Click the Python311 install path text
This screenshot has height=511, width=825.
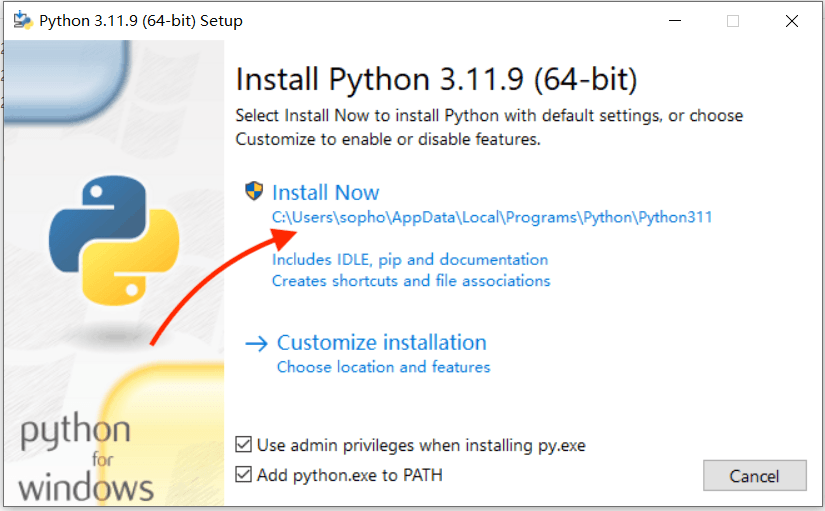coord(492,217)
